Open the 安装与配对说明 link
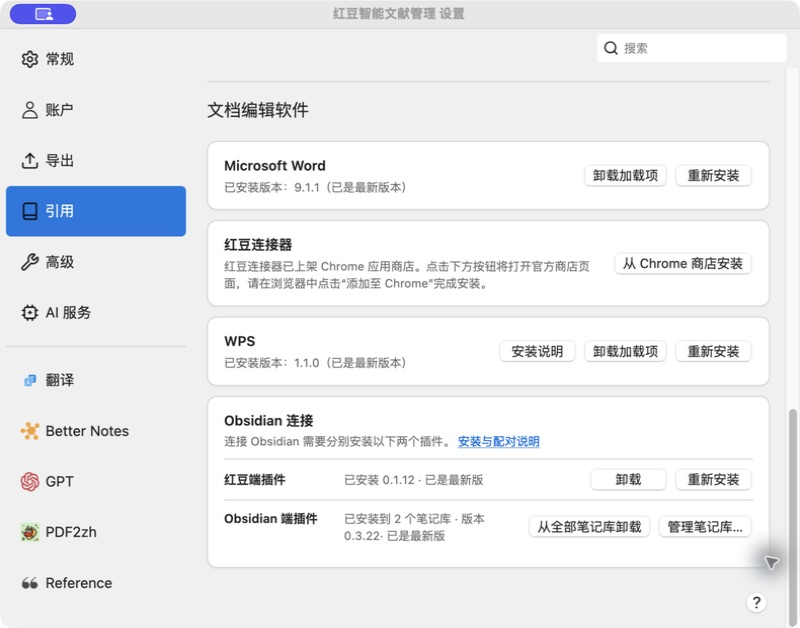 498,441
